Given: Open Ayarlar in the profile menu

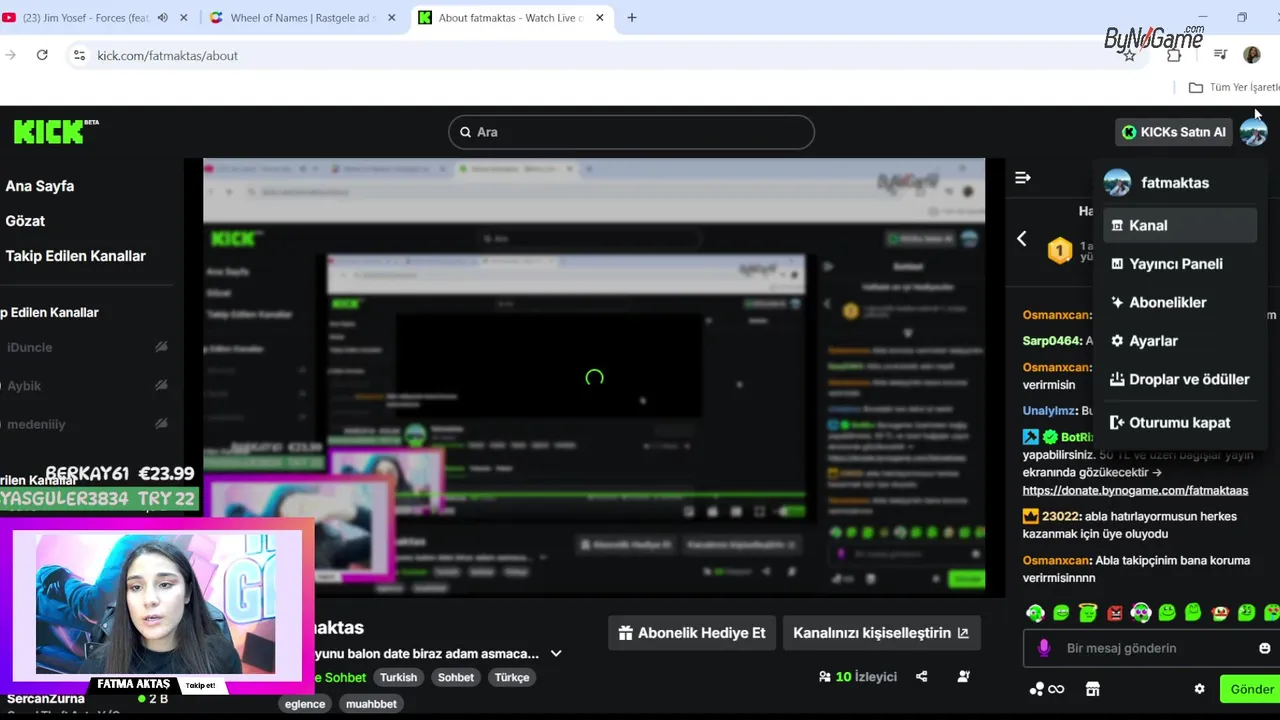Looking at the screenshot, I should (x=1180, y=341).
